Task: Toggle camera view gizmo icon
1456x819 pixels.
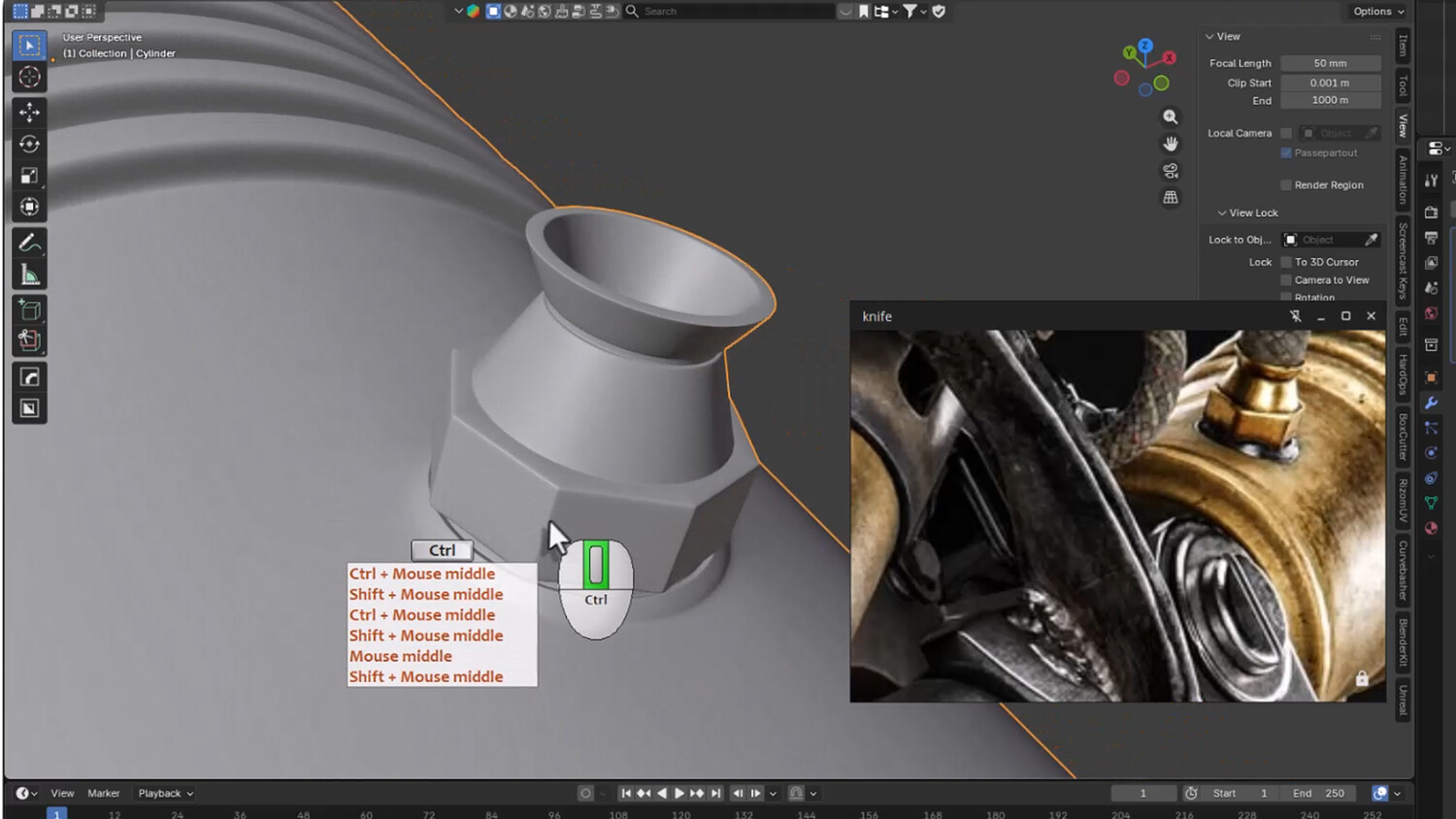Action: click(x=1171, y=171)
